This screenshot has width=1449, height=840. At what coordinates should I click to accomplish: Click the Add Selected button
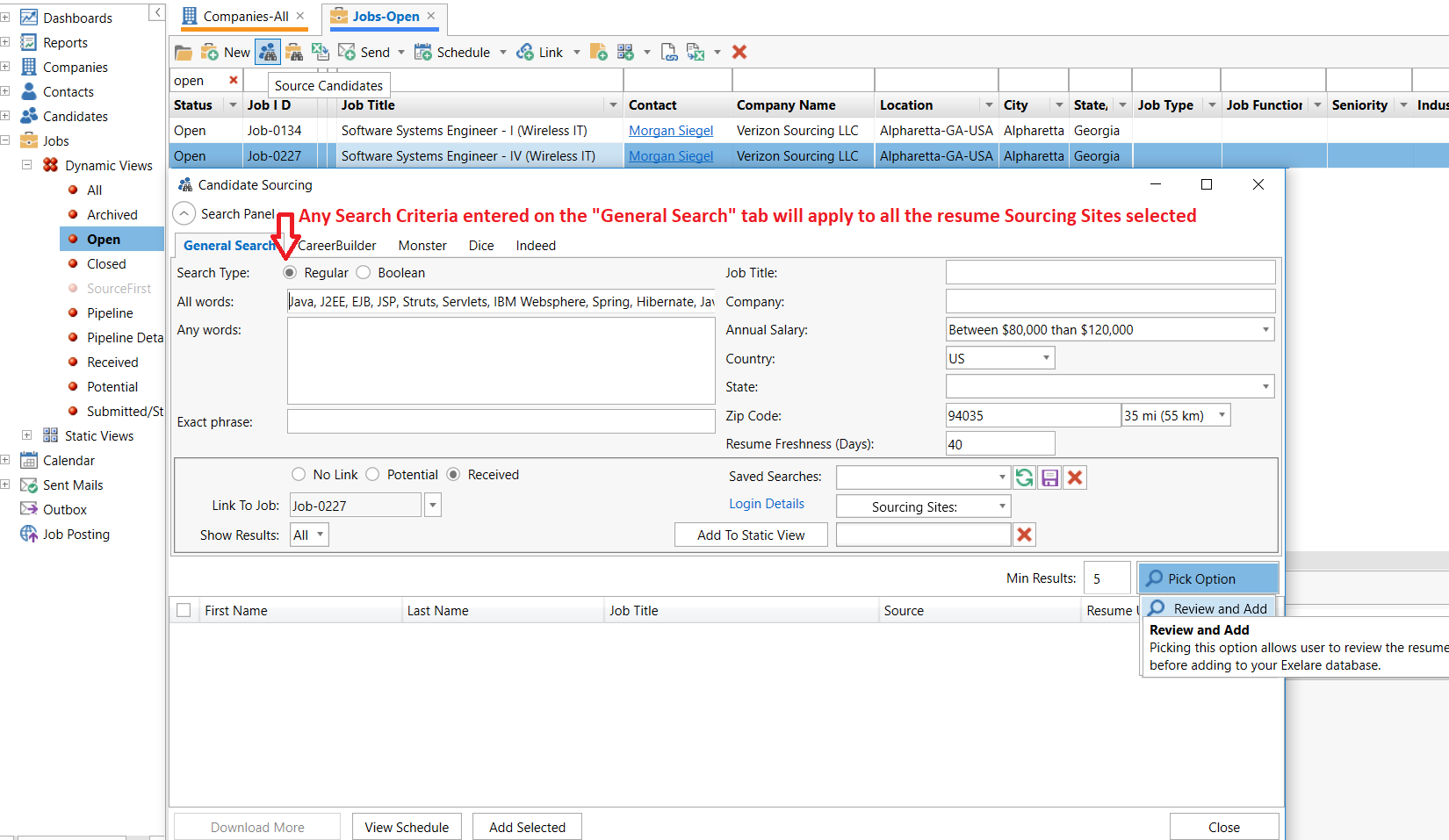point(527,827)
